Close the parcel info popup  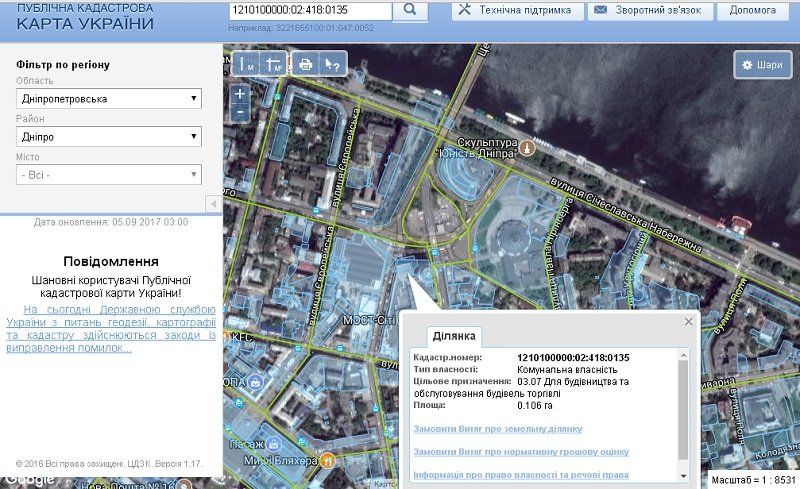coord(688,322)
